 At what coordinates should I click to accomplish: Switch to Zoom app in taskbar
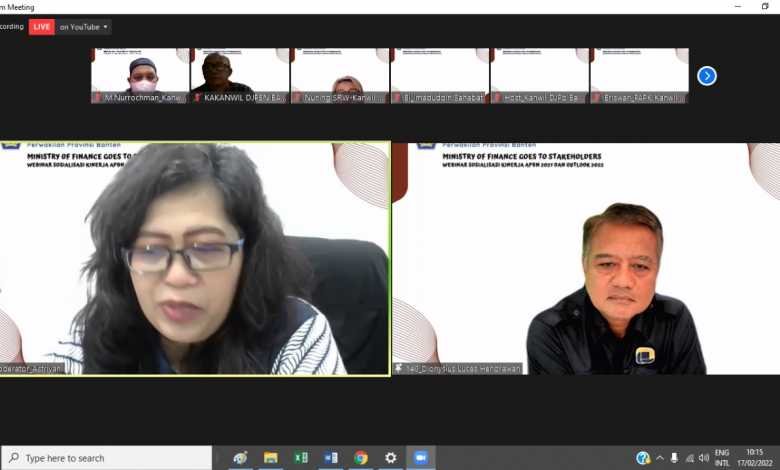(420, 458)
